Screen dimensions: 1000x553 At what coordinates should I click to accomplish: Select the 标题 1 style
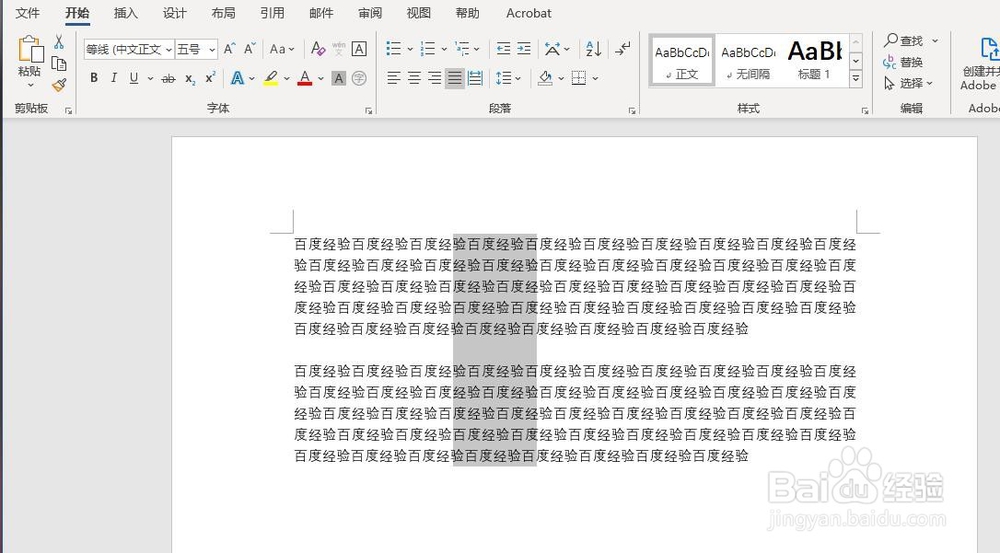click(x=814, y=60)
